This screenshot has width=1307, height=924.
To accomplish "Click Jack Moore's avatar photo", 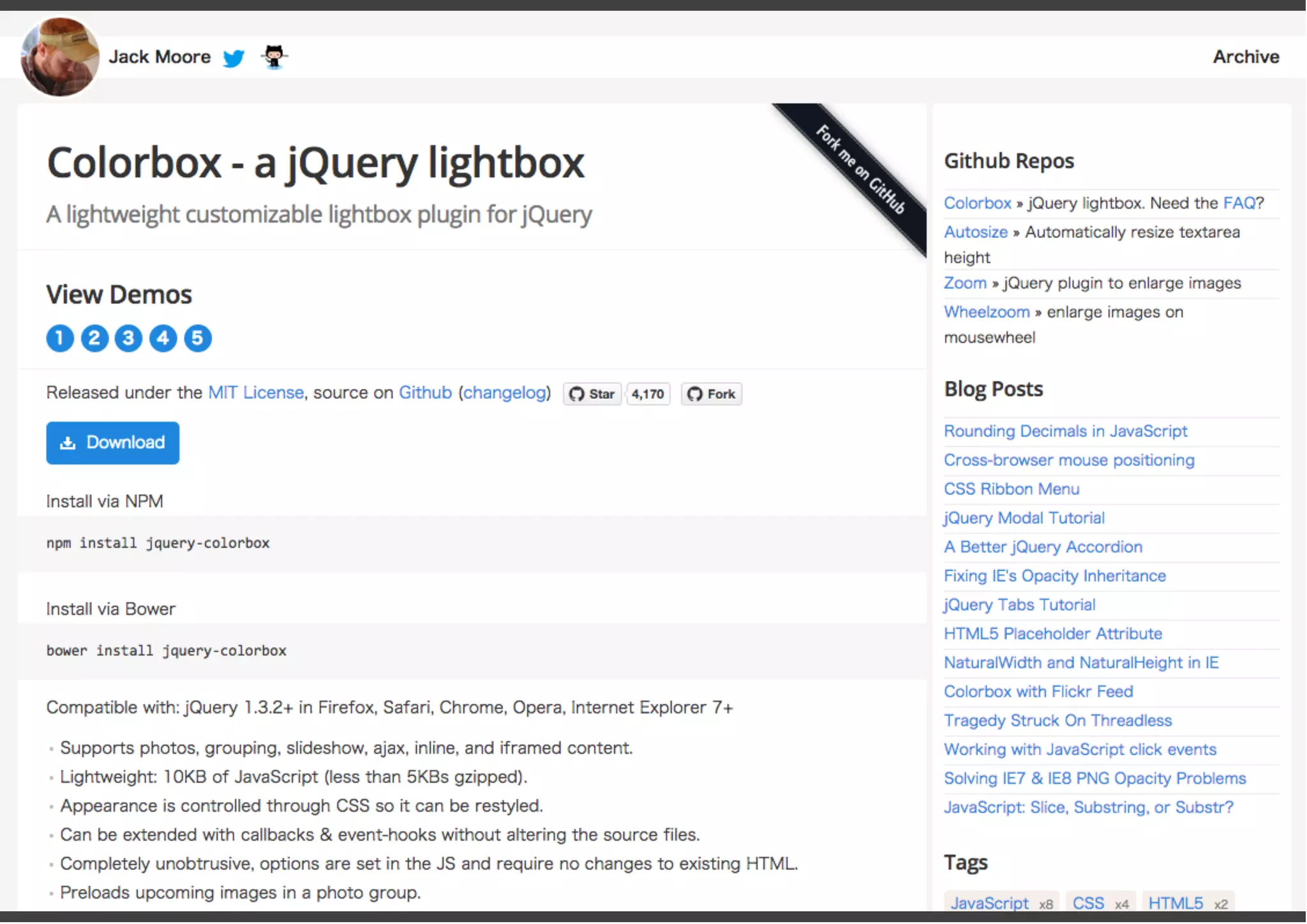I will pyautogui.click(x=60, y=57).
